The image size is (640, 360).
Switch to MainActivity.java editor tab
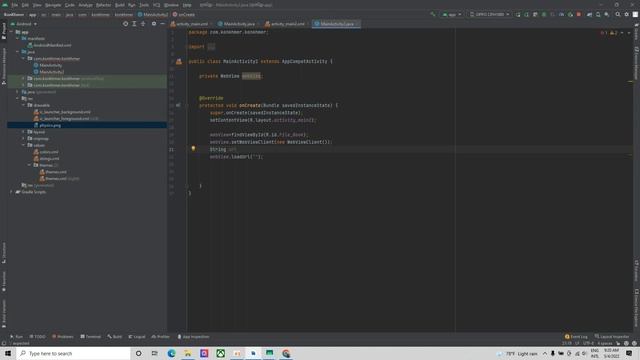click(x=237, y=24)
